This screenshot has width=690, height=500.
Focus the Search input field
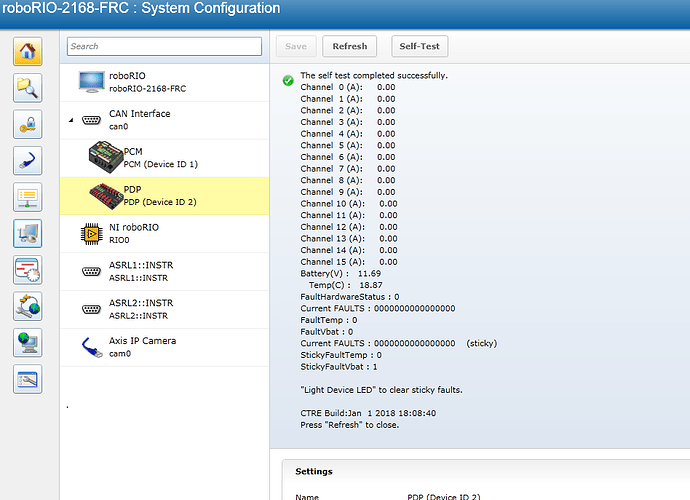pyautogui.click(x=165, y=46)
